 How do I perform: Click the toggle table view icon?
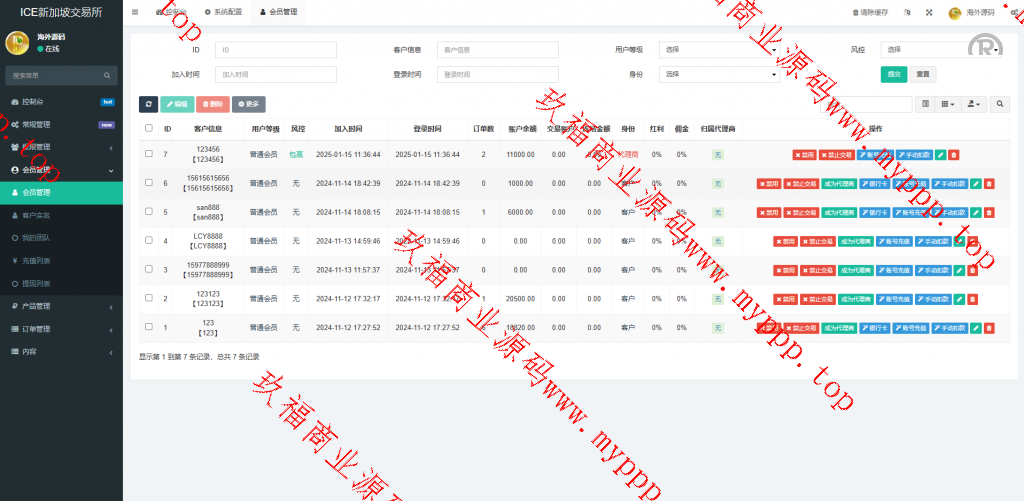(925, 104)
